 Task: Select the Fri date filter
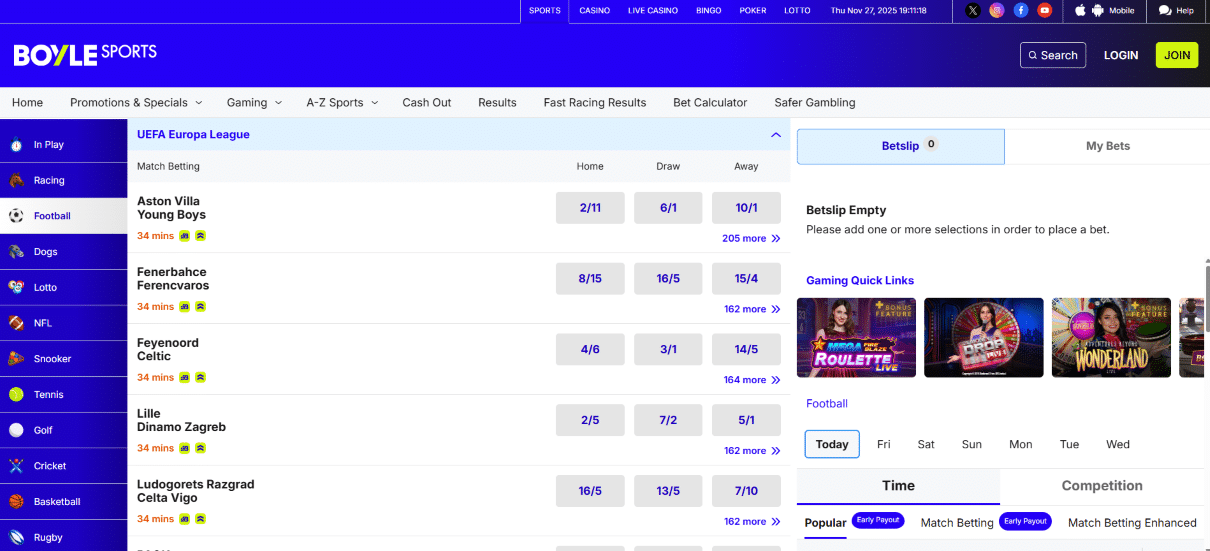(884, 445)
